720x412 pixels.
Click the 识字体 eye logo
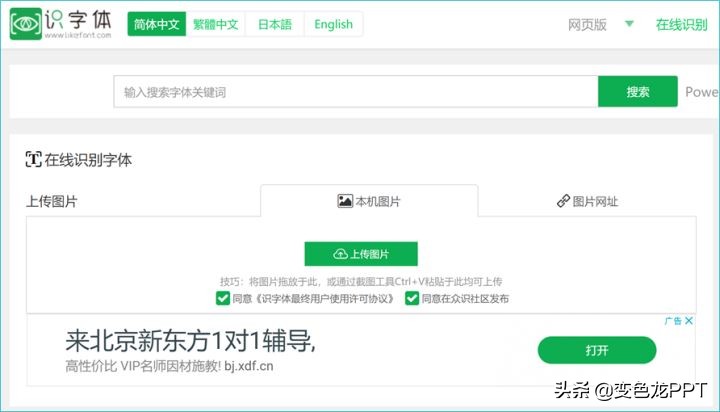click(x=26, y=24)
